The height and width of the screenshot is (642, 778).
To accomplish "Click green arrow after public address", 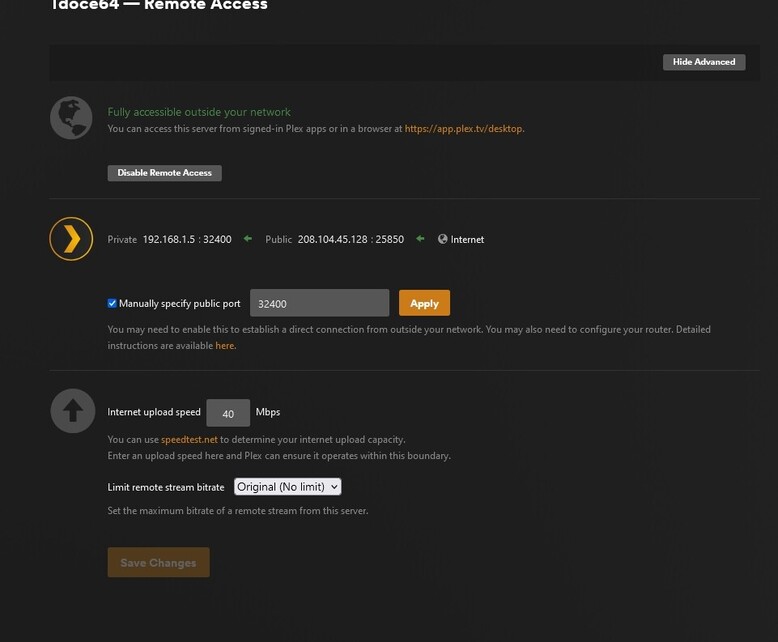I will click(420, 239).
